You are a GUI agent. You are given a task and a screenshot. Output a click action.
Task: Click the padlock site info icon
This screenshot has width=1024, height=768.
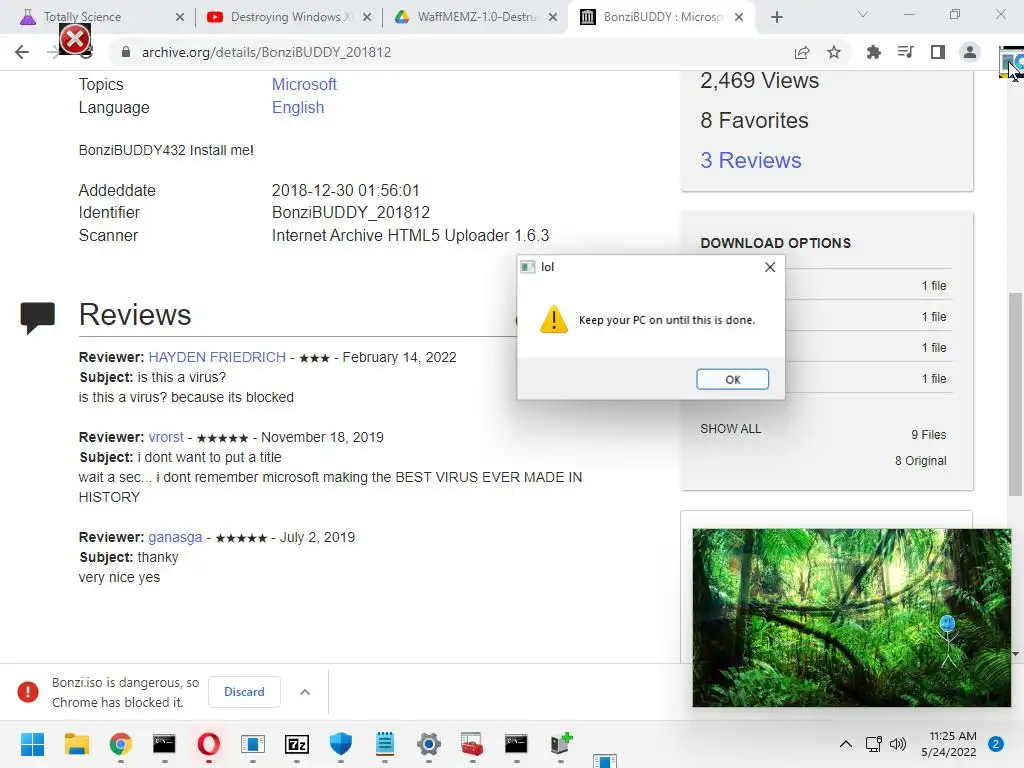[126, 52]
